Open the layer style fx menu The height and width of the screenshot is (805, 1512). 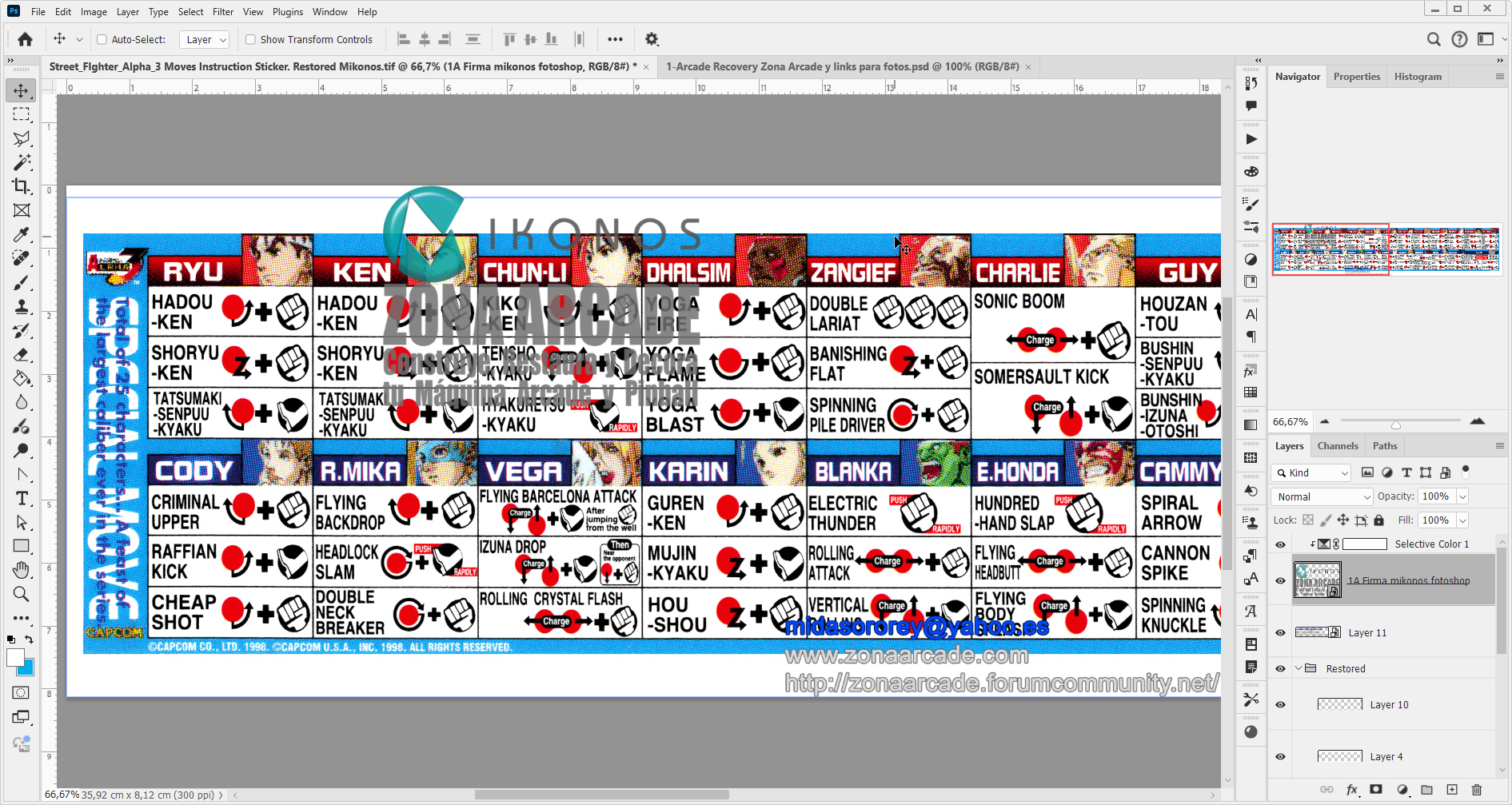pos(1352,789)
